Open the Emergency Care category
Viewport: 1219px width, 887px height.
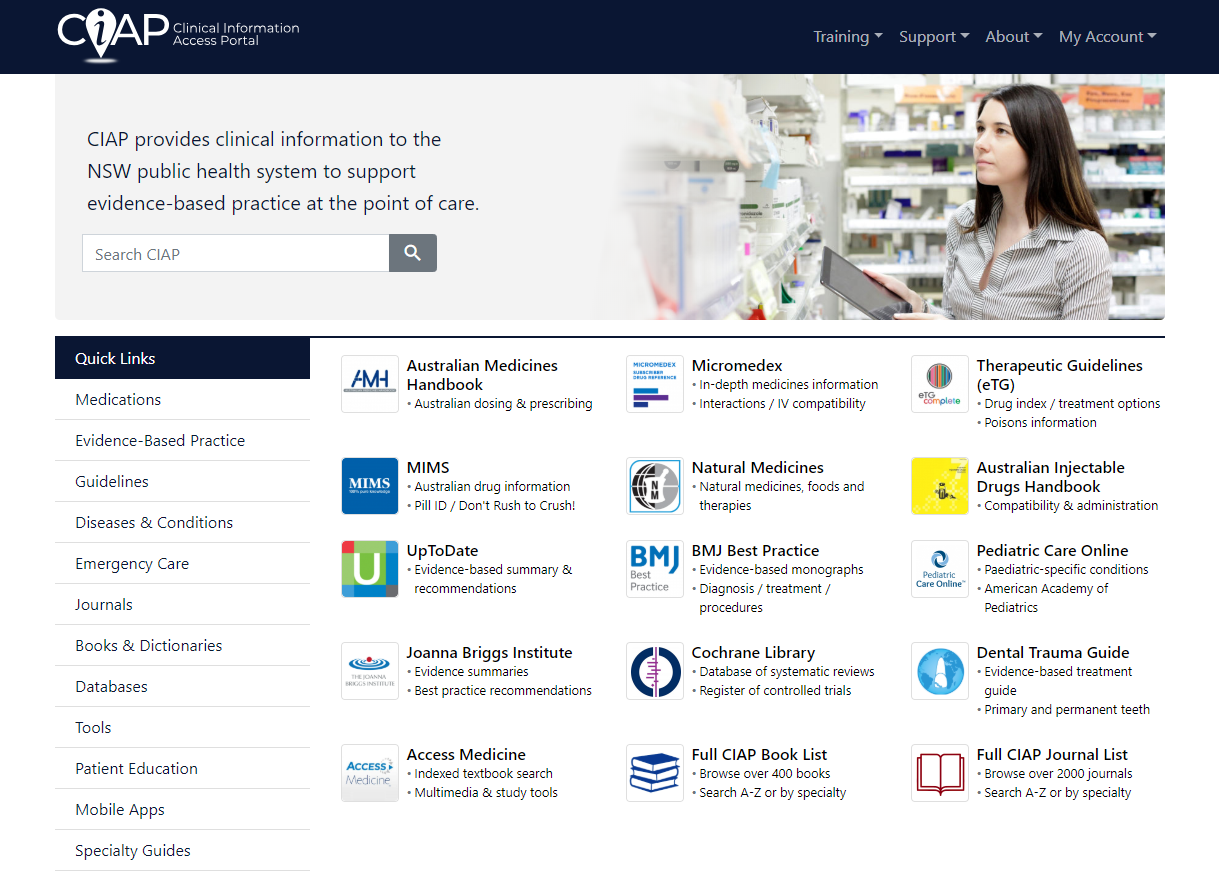click(x=132, y=563)
